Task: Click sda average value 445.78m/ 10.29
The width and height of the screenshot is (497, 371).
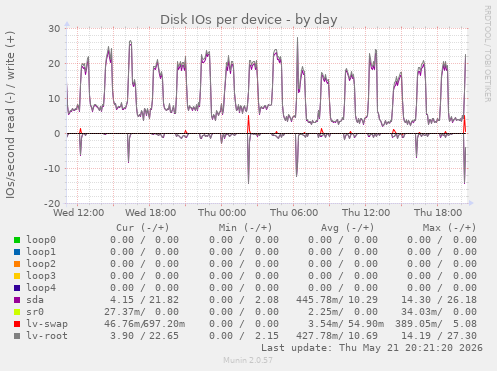Action: 337,300
